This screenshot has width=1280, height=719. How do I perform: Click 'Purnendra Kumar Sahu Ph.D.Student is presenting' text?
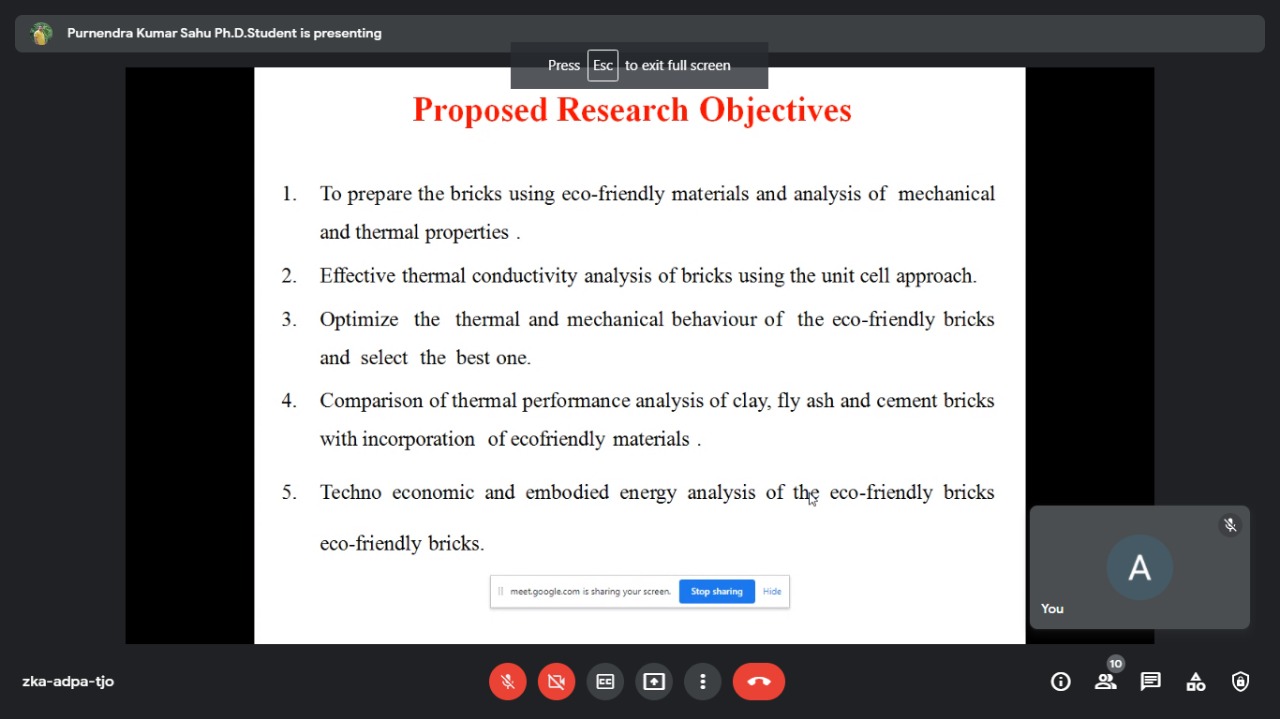coord(224,33)
